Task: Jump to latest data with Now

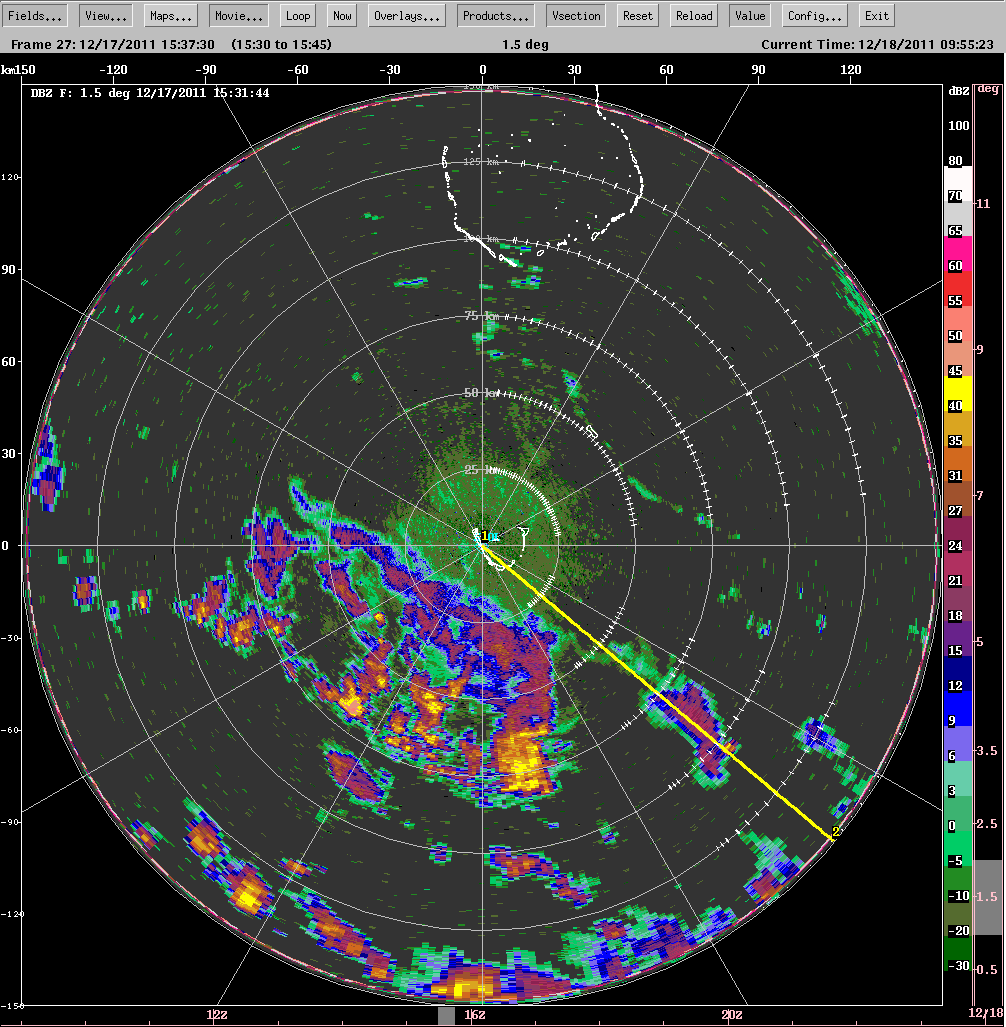Action: pos(342,16)
